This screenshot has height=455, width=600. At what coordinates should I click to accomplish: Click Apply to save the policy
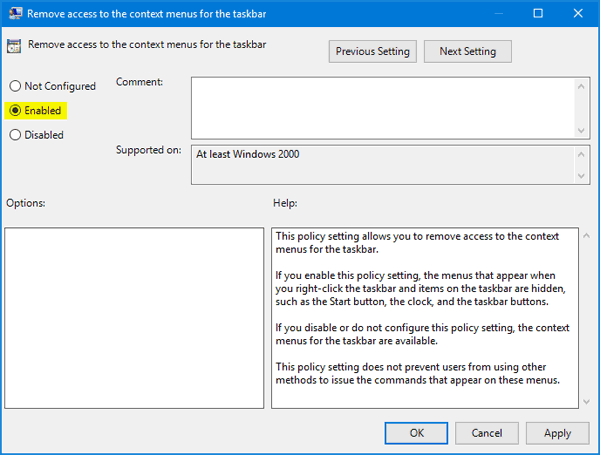point(557,432)
